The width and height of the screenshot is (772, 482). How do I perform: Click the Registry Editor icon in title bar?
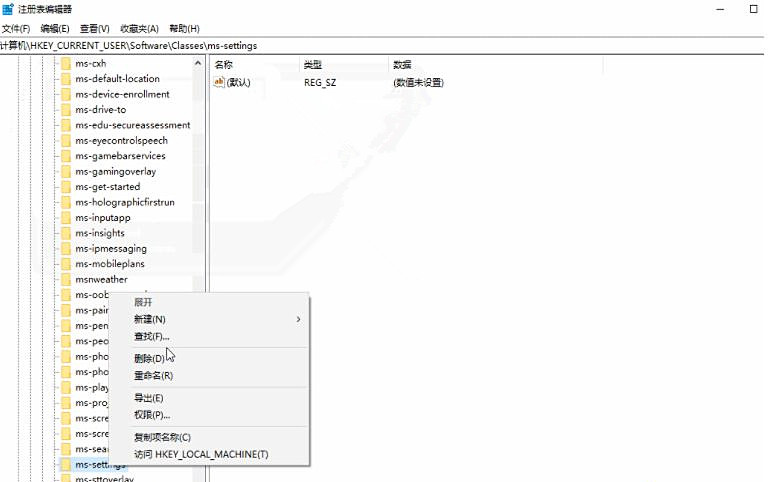coord(8,9)
